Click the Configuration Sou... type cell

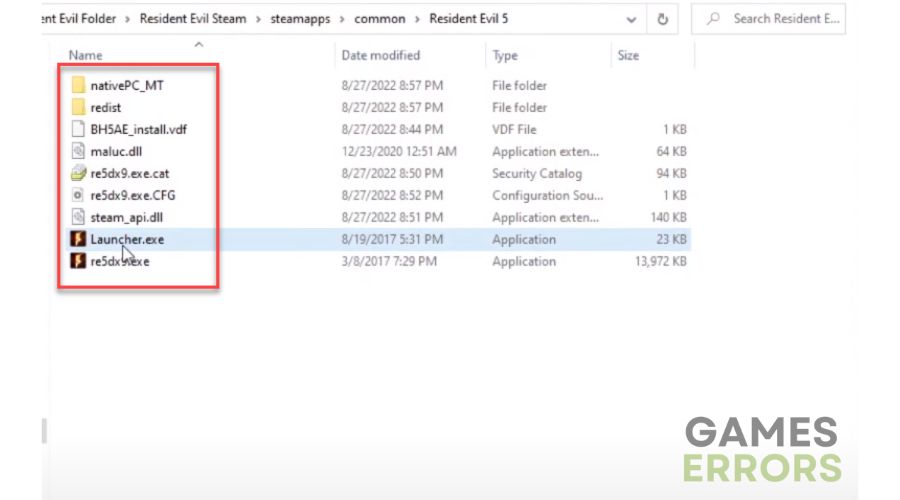(548, 195)
